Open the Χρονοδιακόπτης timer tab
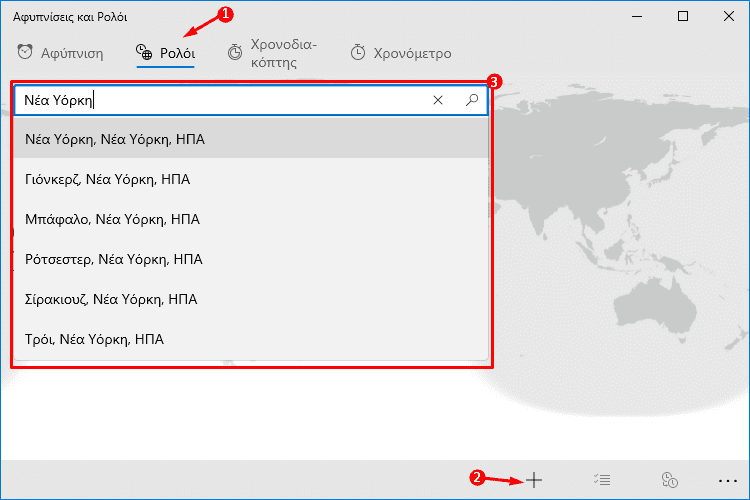The width and height of the screenshot is (750, 500). (x=272, y=53)
